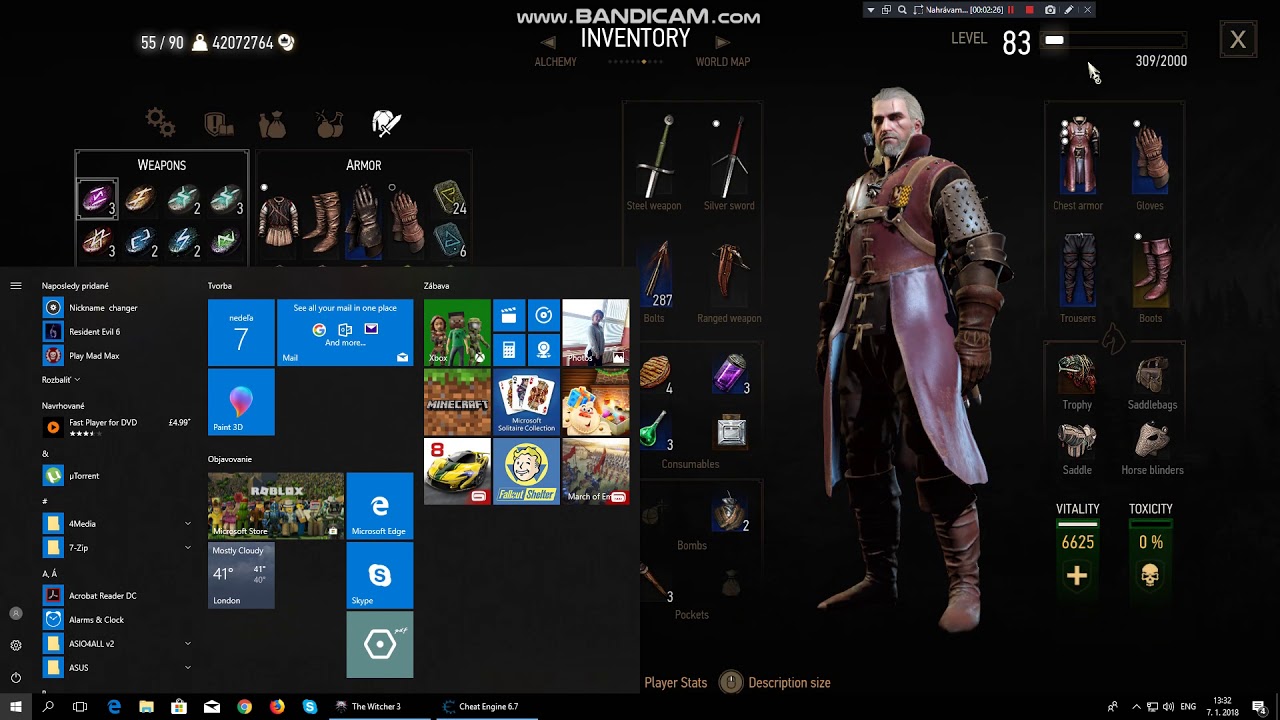Open the Paint 3D tile
1280x720 pixels.
[x=241, y=402]
